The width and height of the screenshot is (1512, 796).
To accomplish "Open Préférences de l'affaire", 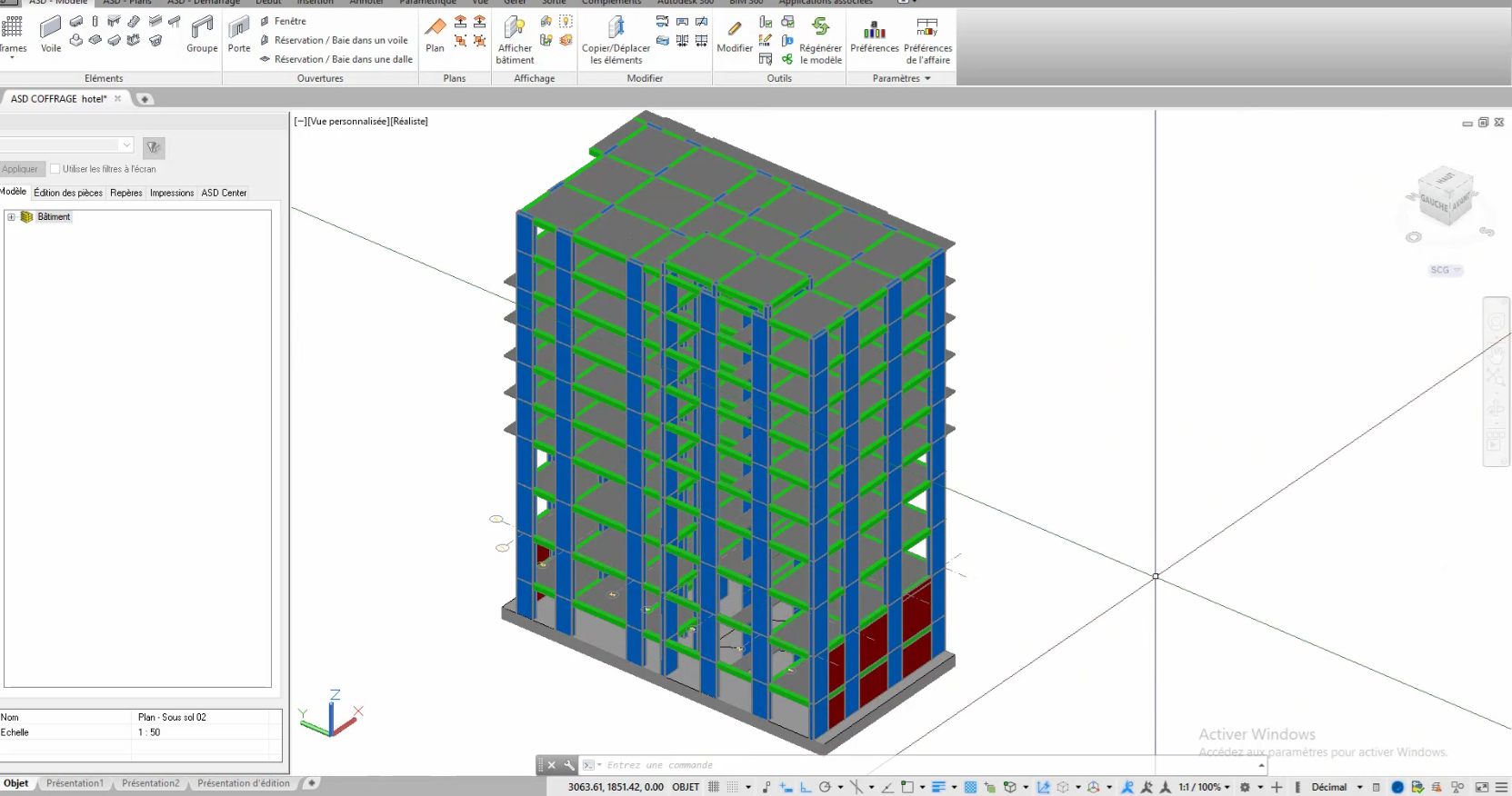I will (x=927, y=40).
